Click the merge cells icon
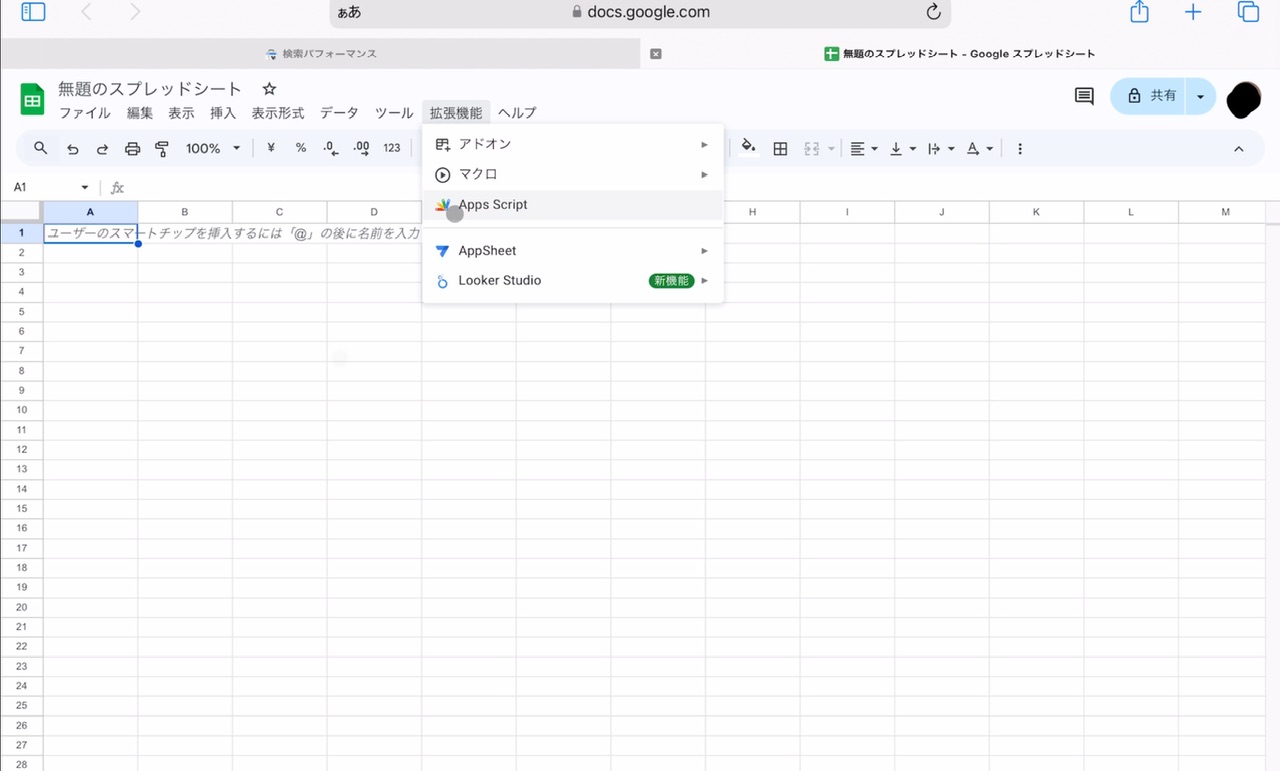The image size is (1280, 771). tap(812, 148)
